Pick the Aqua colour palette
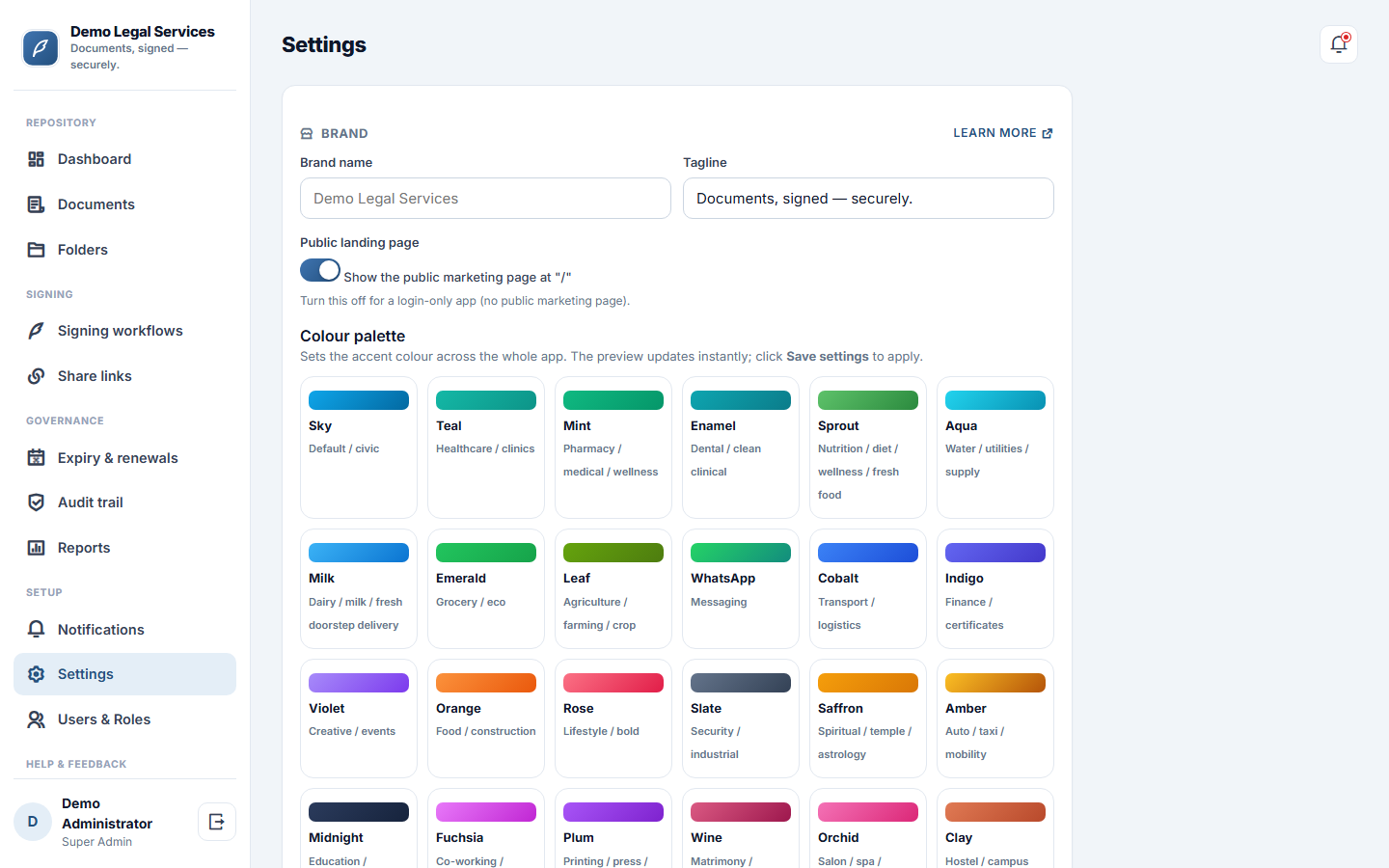1389x868 pixels. tap(995, 448)
